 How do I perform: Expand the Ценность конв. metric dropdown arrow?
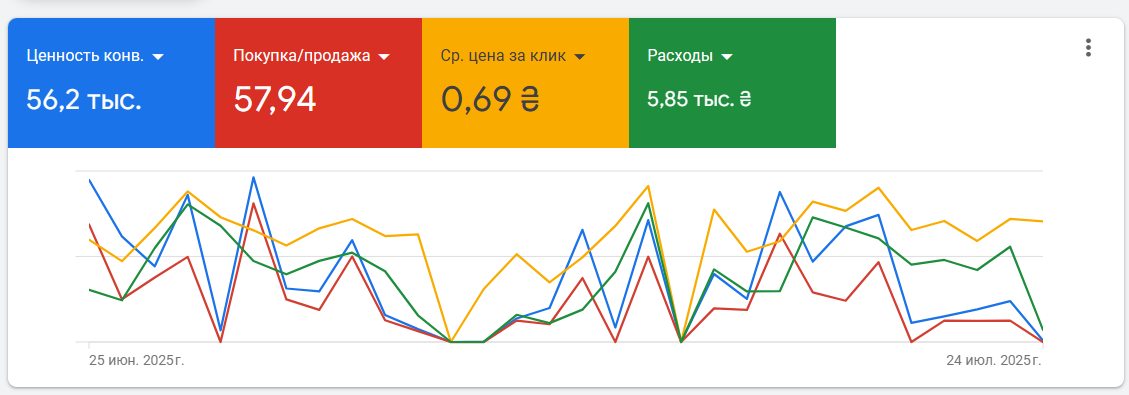pyautogui.click(x=158, y=57)
